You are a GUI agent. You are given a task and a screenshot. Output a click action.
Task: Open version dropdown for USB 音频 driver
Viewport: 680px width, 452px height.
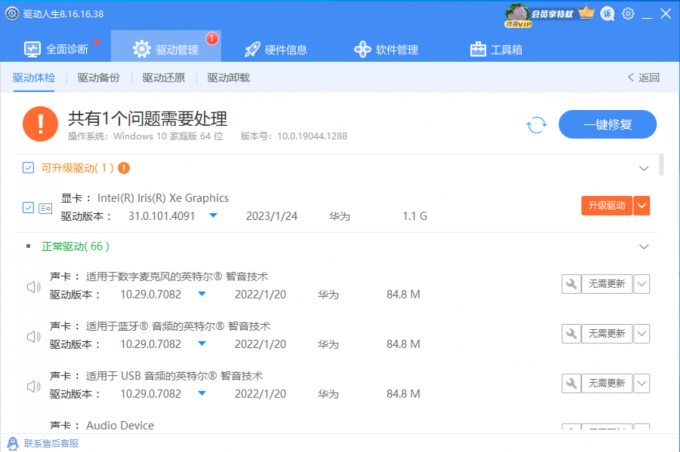[202, 393]
